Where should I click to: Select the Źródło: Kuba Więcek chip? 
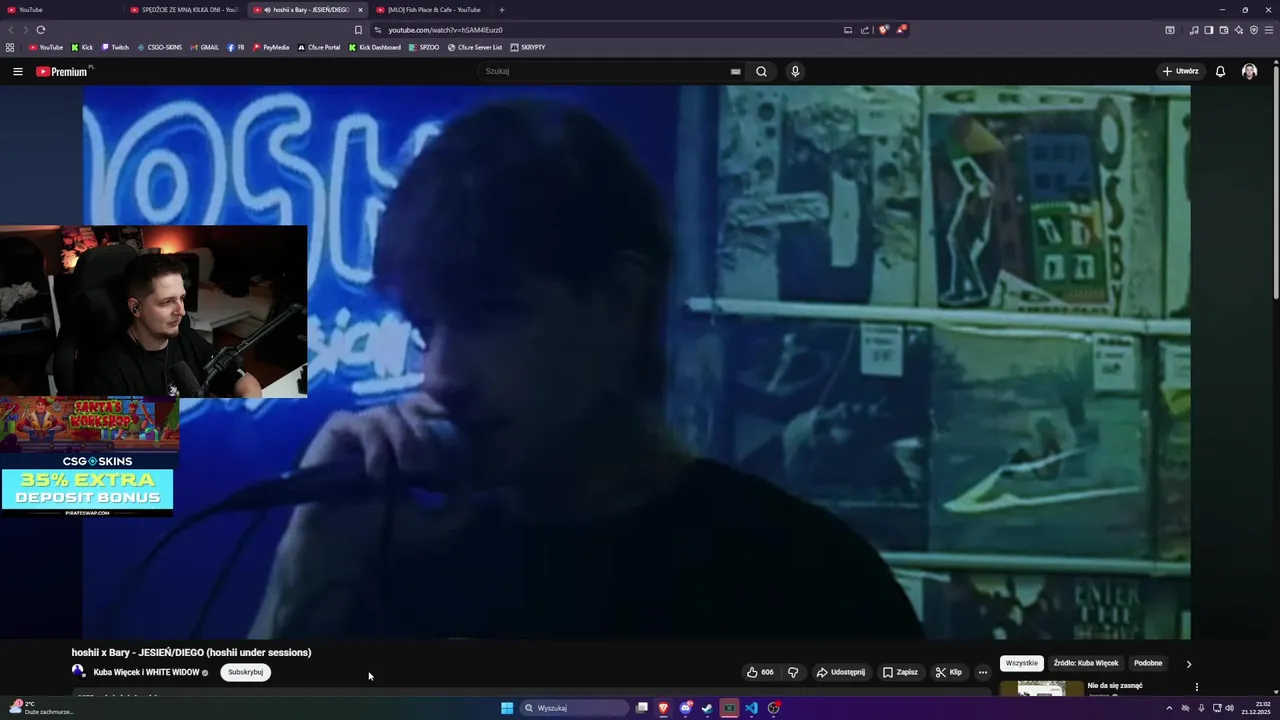1086,663
